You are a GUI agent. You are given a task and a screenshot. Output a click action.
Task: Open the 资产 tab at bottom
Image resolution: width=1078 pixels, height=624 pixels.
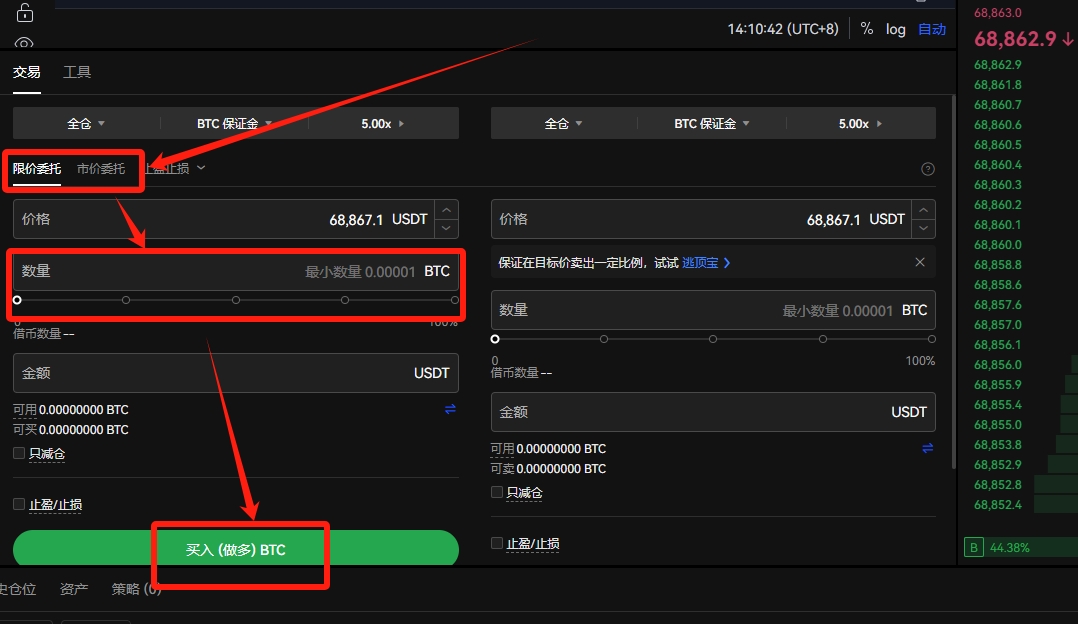[74, 589]
